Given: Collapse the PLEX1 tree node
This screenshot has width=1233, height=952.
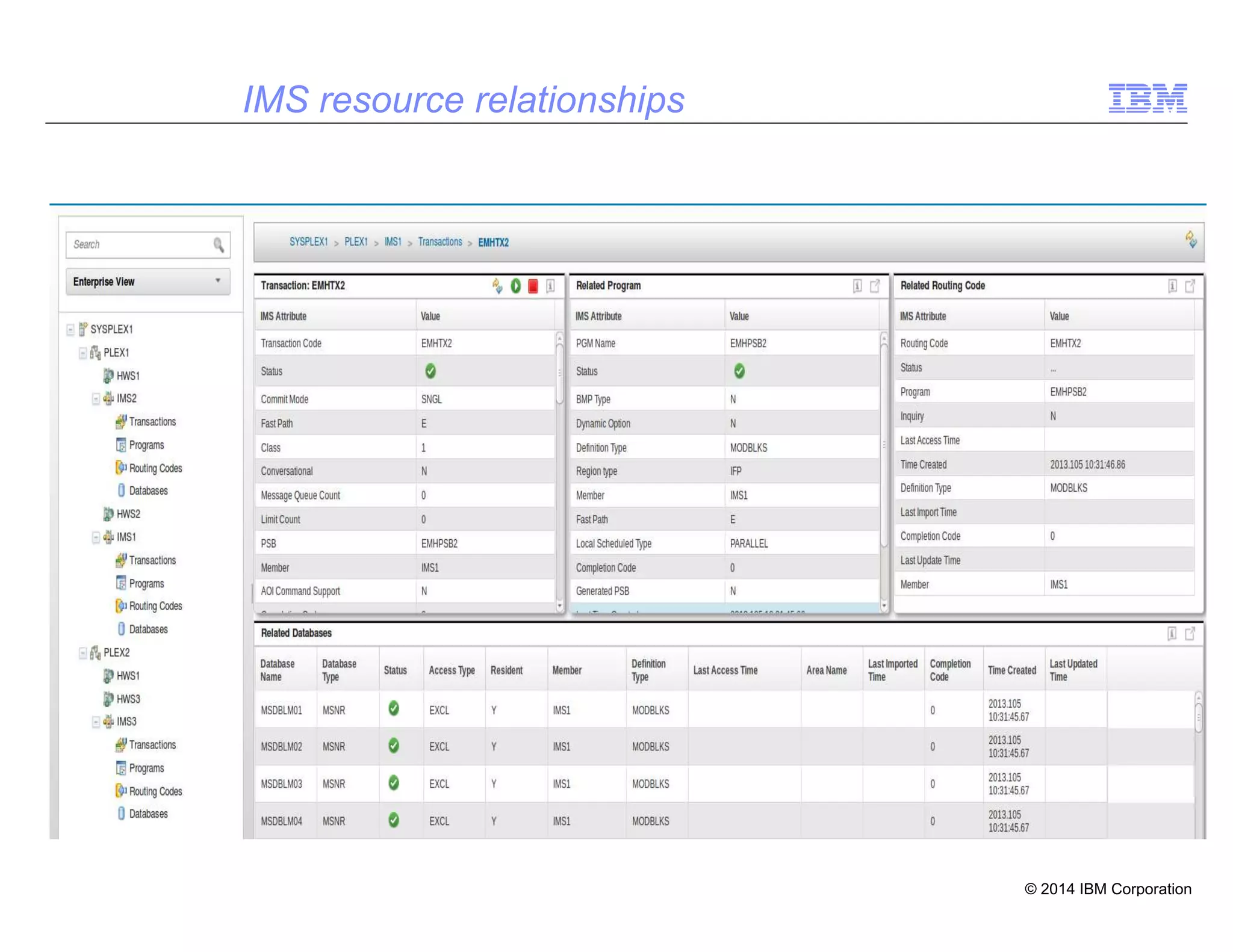Looking at the screenshot, I should [x=83, y=353].
